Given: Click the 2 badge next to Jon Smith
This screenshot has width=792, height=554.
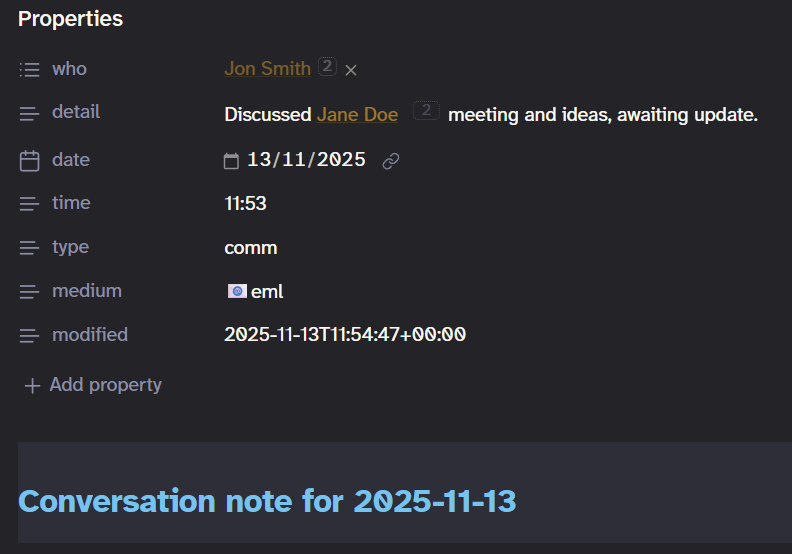Looking at the screenshot, I should [327, 67].
